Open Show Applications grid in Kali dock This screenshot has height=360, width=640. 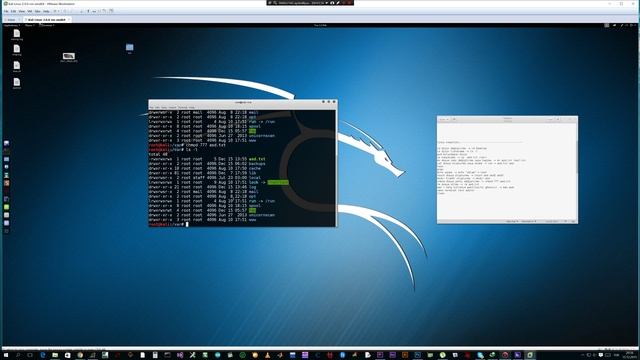(6, 231)
